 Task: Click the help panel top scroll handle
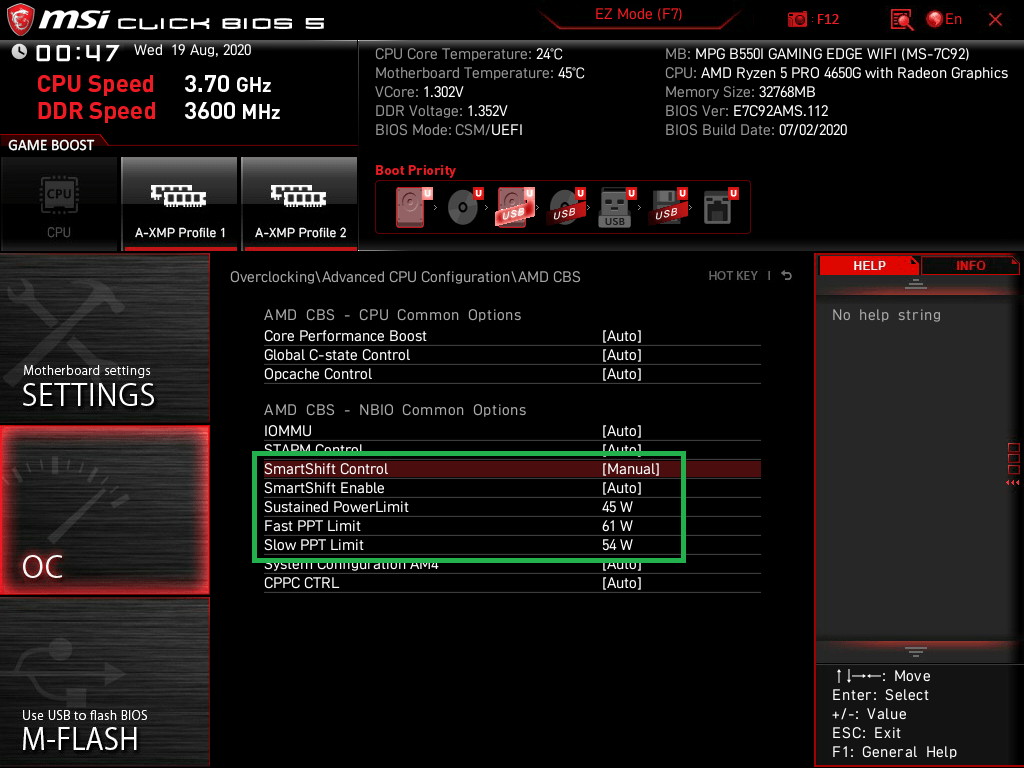tap(916, 283)
